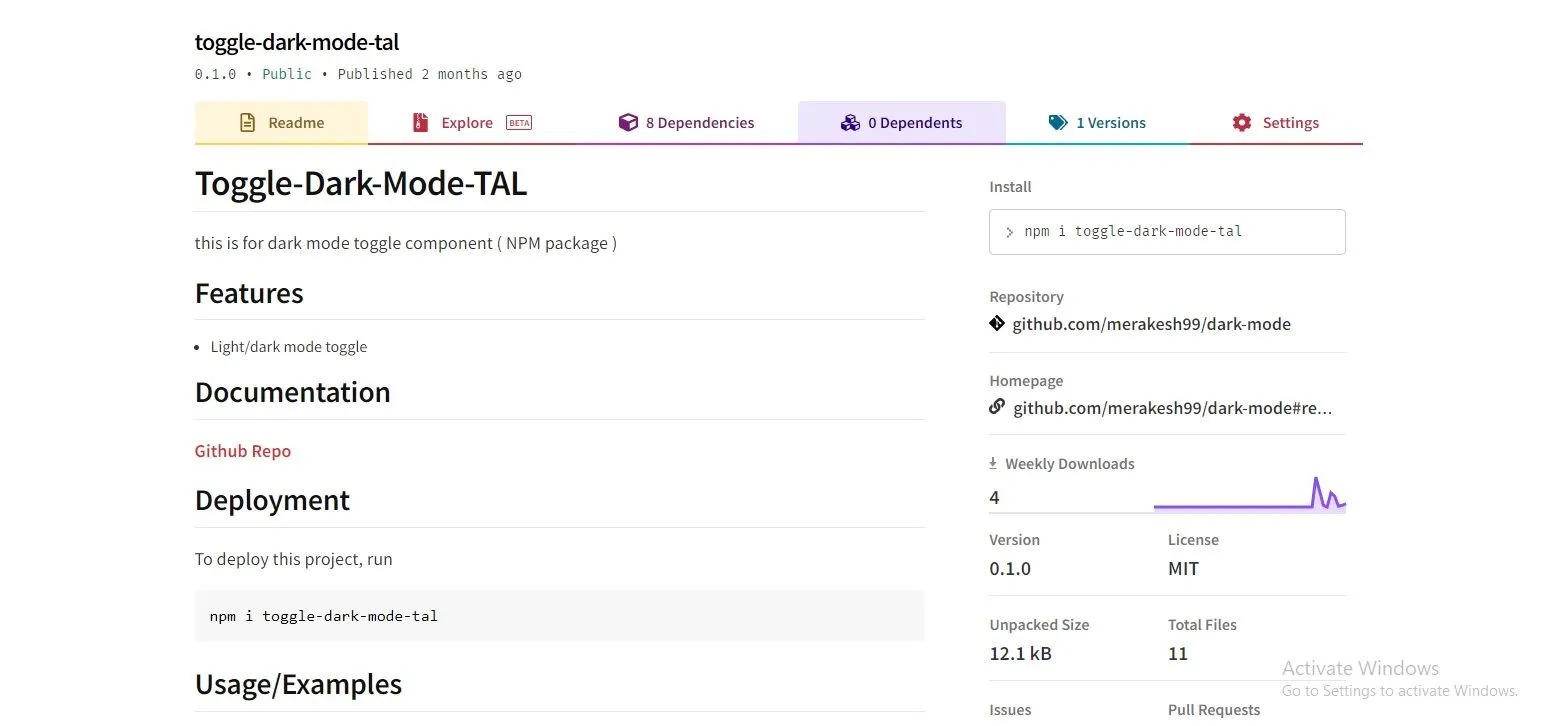The height and width of the screenshot is (726, 1555).
Task: Click the install command prompt chevron icon
Action: tap(1008, 231)
